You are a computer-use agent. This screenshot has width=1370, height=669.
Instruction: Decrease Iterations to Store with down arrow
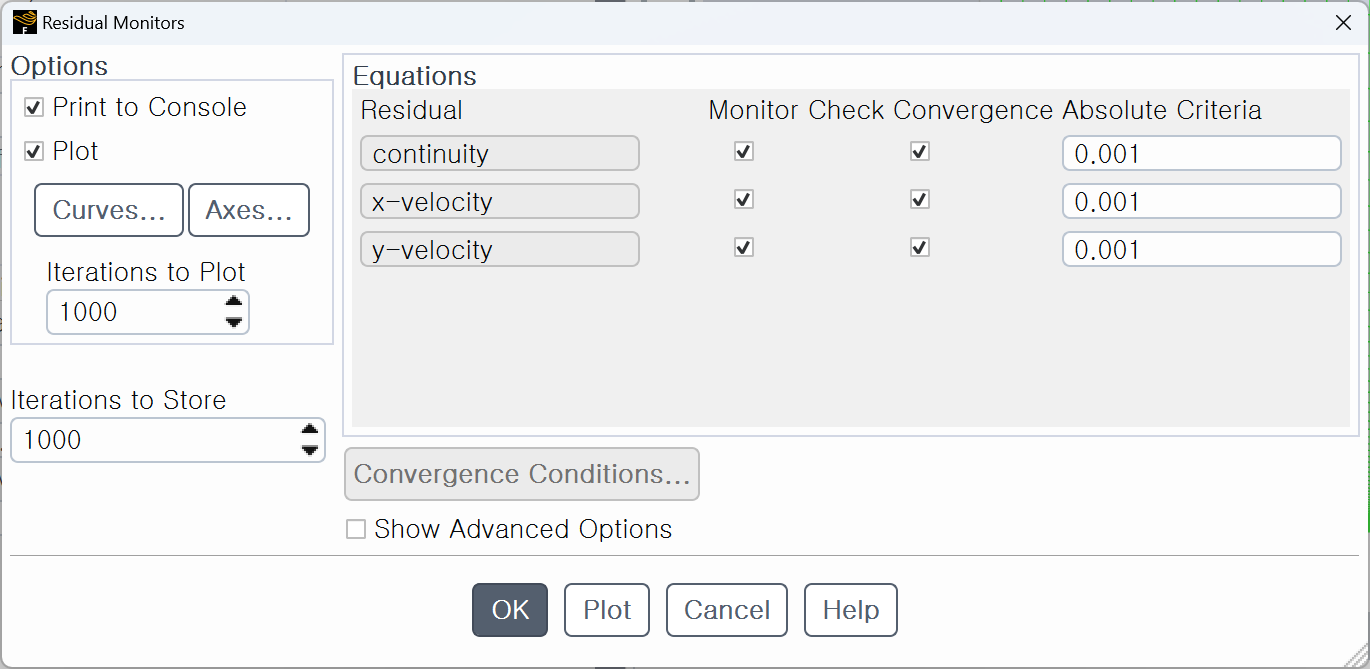[x=310, y=450]
